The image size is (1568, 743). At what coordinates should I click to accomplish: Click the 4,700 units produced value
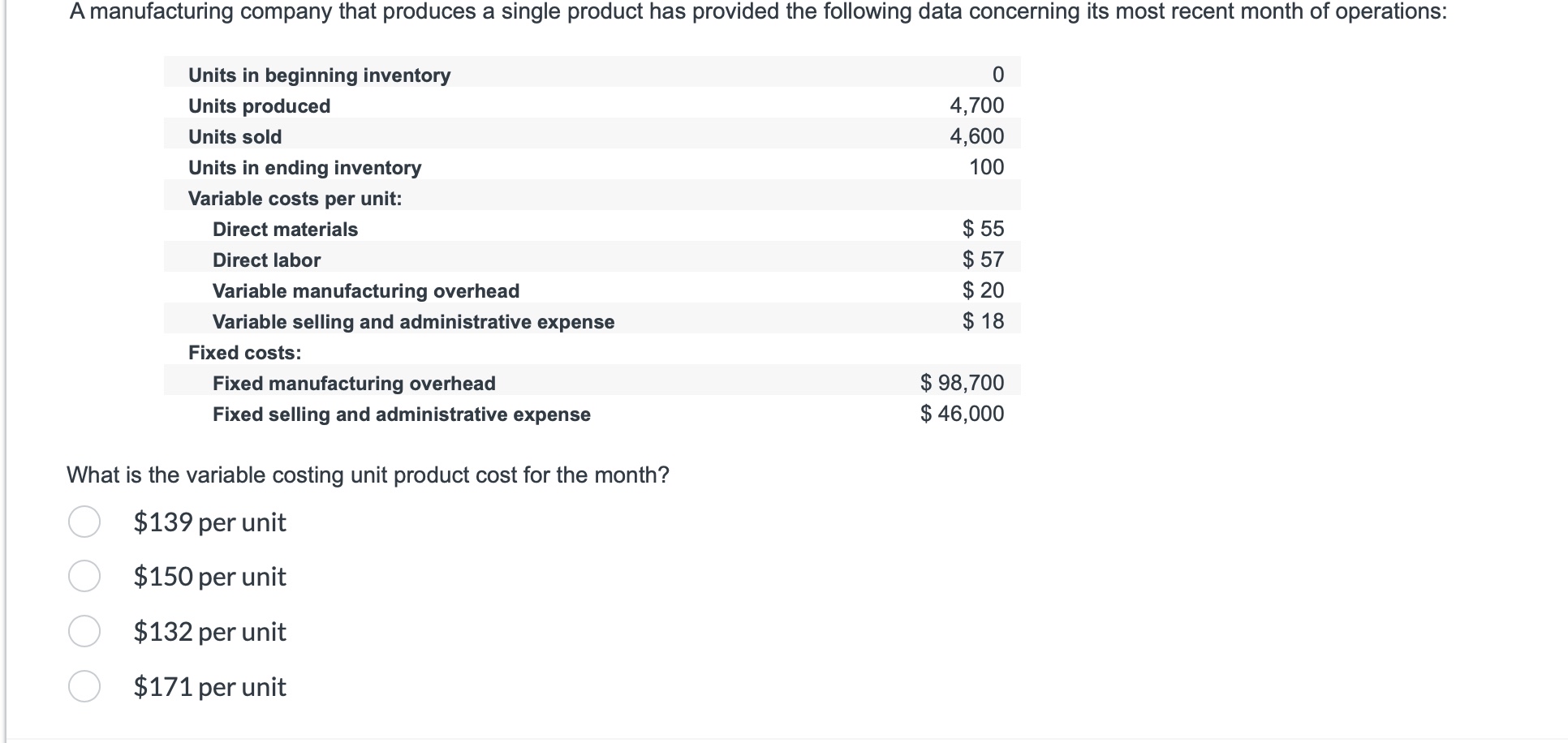coord(976,105)
